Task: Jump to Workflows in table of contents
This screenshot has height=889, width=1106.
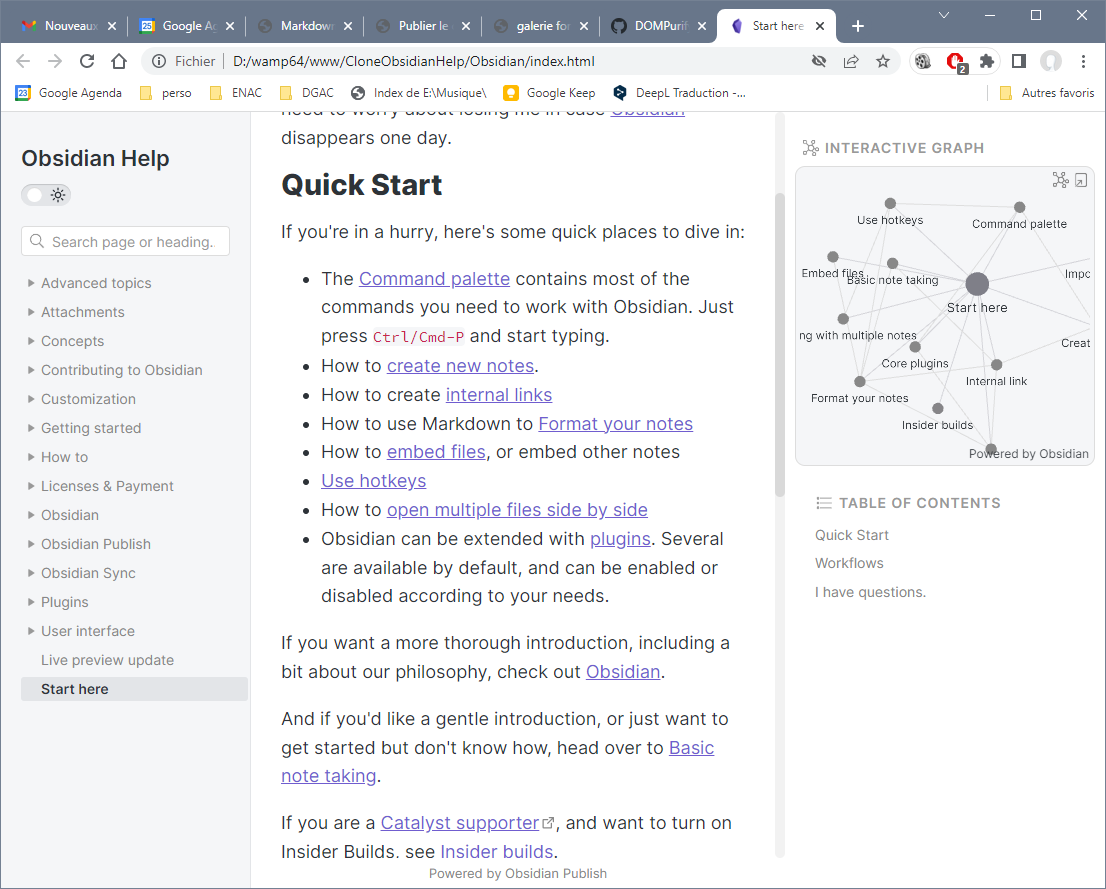Action: tap(849, 563)
